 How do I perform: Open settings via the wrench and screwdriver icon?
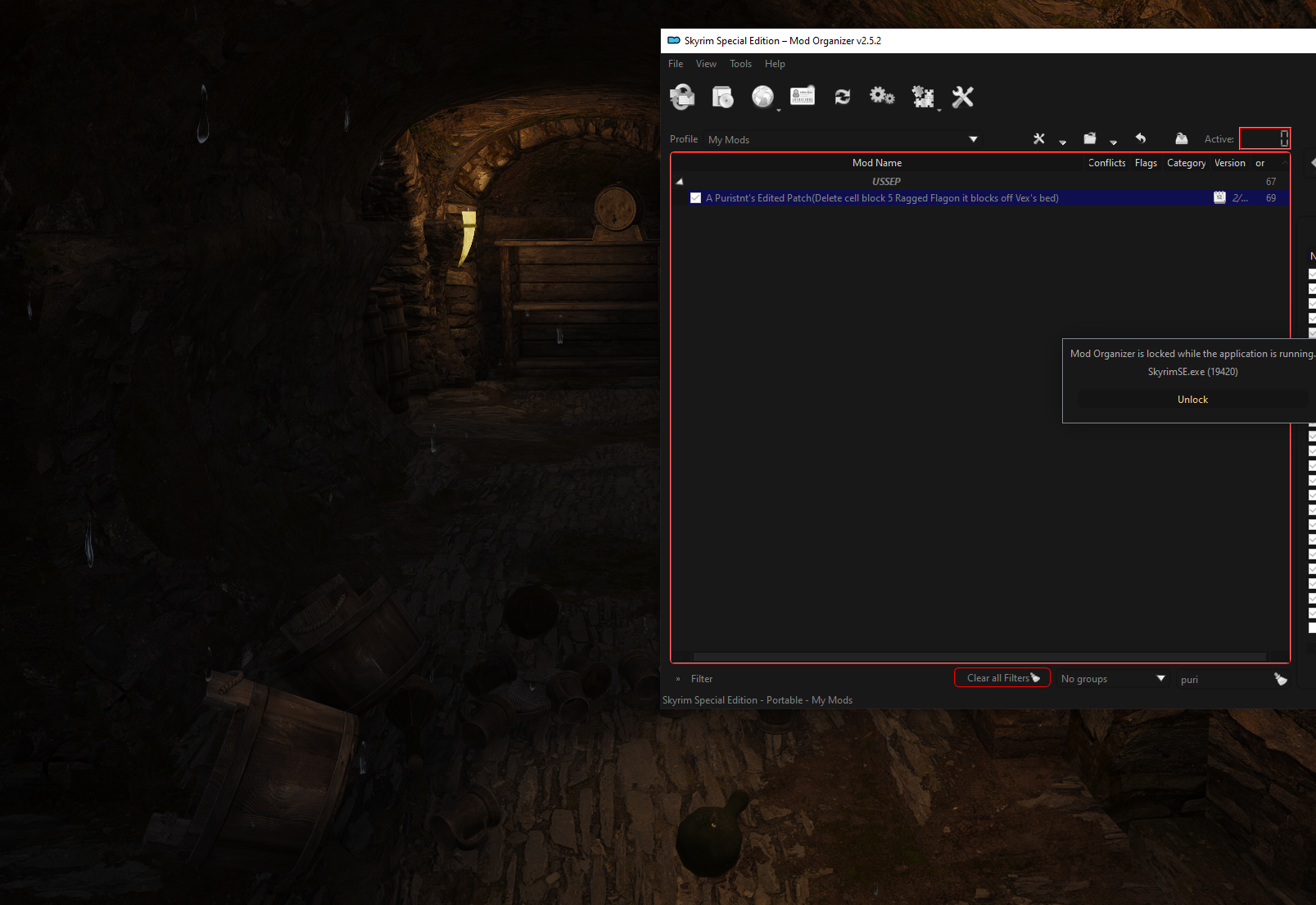[963, 97]
